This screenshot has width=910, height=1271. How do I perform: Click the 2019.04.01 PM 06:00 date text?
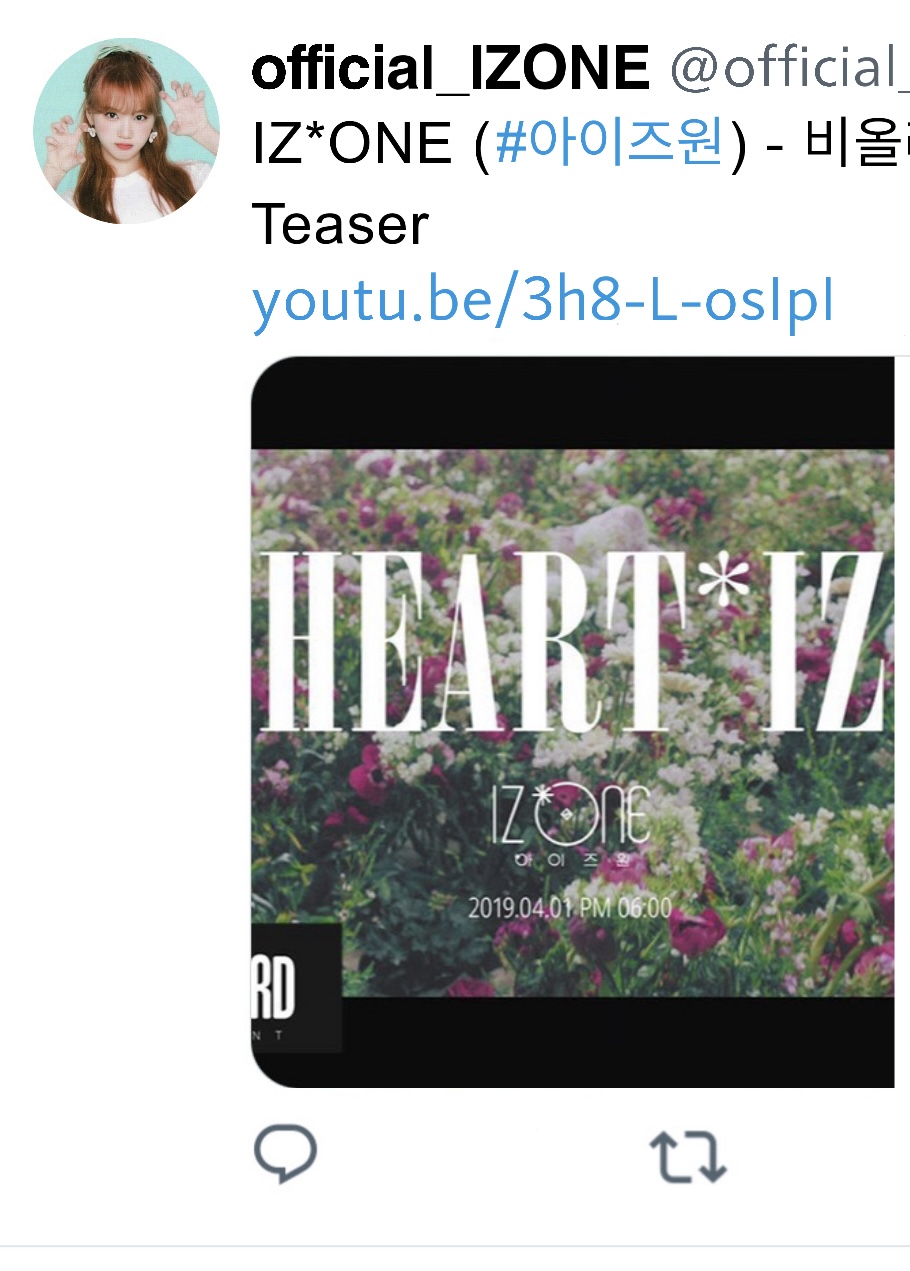(571, 909)
